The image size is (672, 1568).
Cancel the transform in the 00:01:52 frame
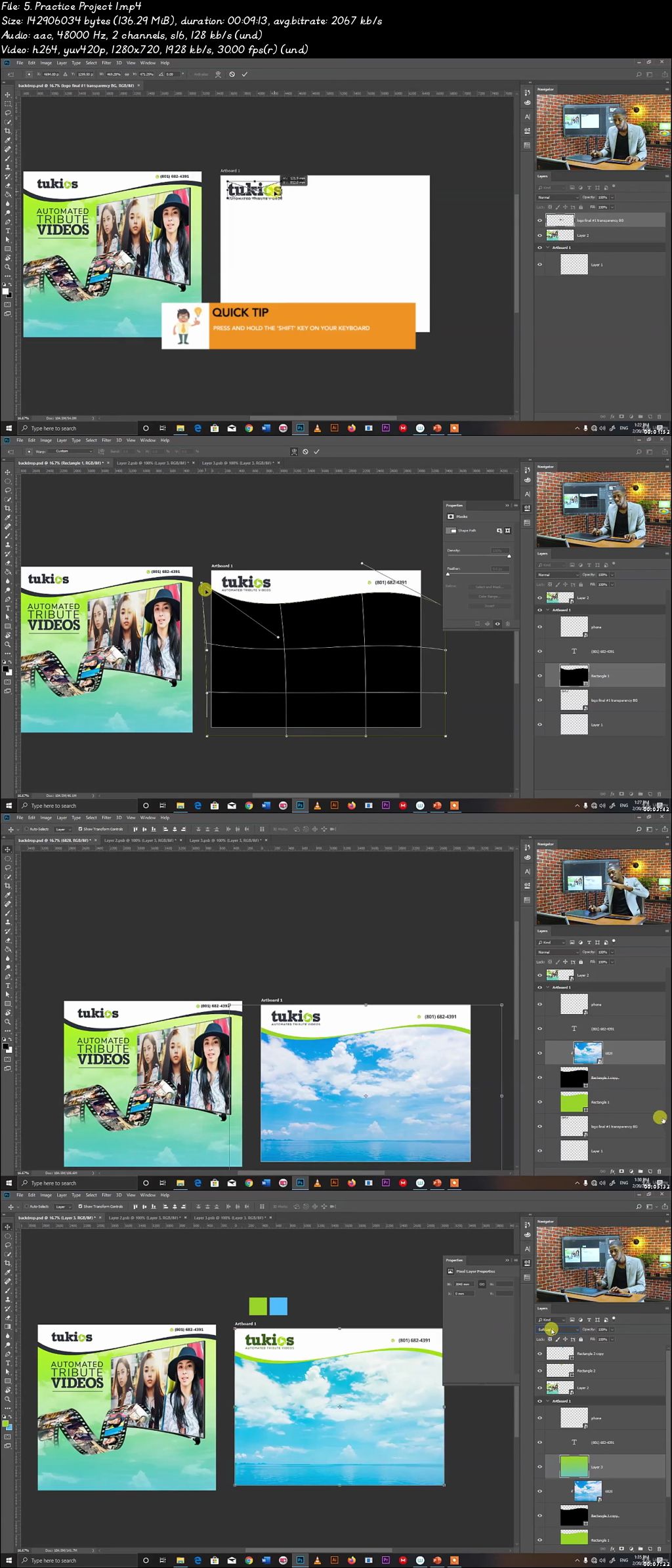(x=232, y=74)
